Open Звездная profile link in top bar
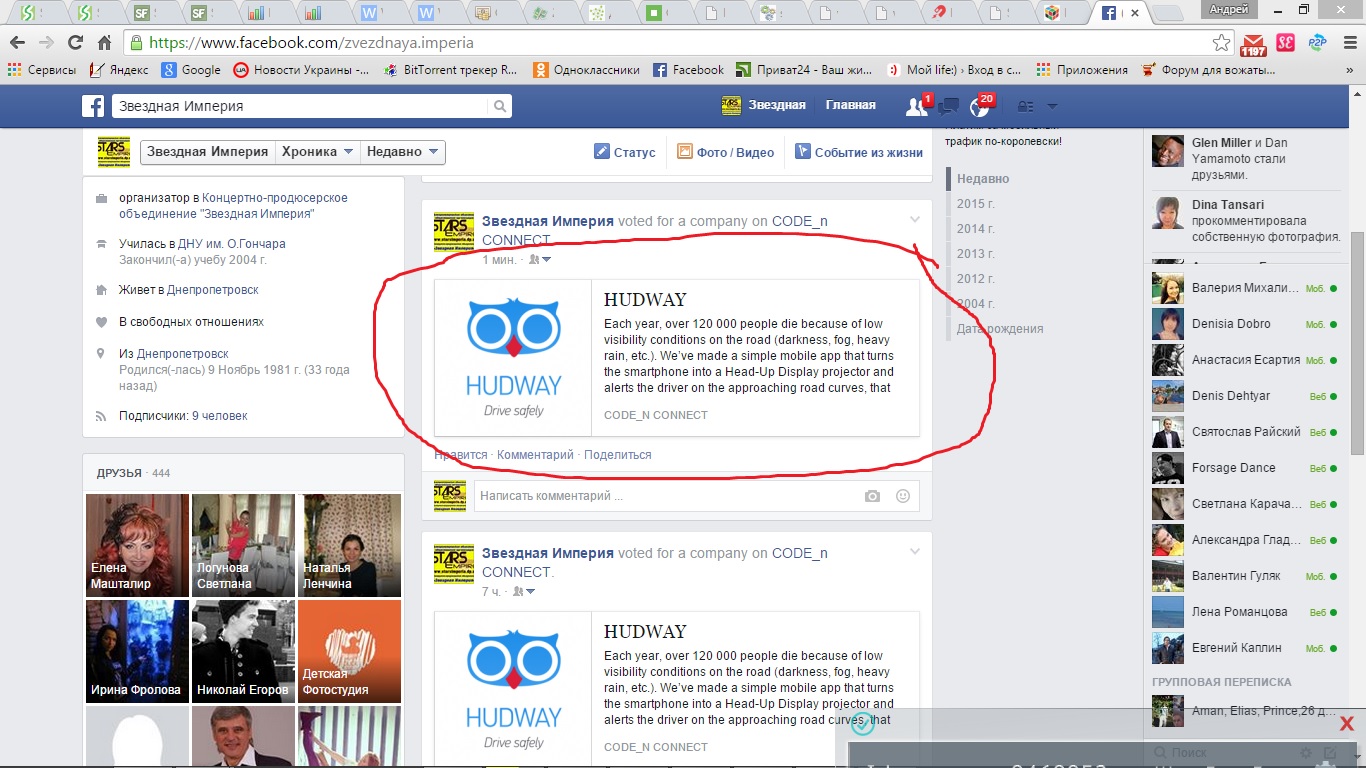1366x768 pixels. pyautogui.click(x=763, y=105)
